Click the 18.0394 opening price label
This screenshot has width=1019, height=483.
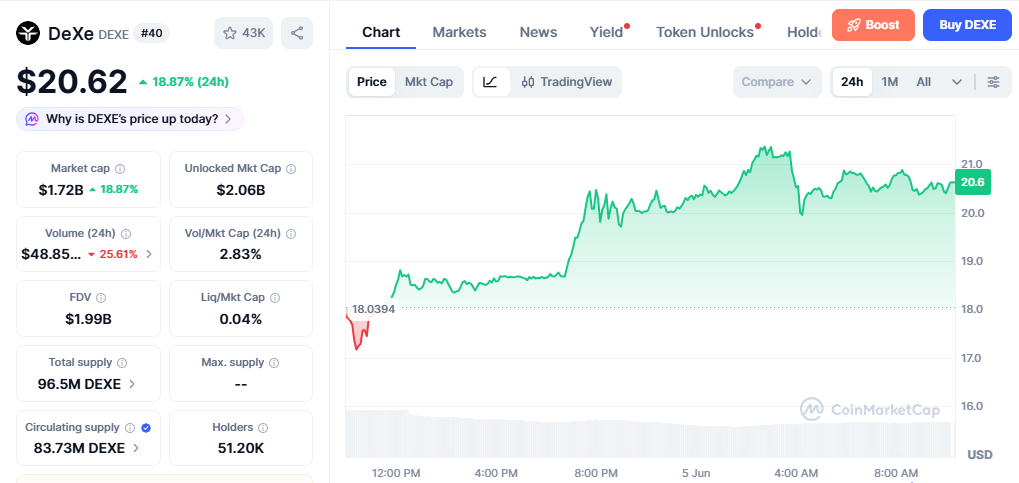point(373,309)
